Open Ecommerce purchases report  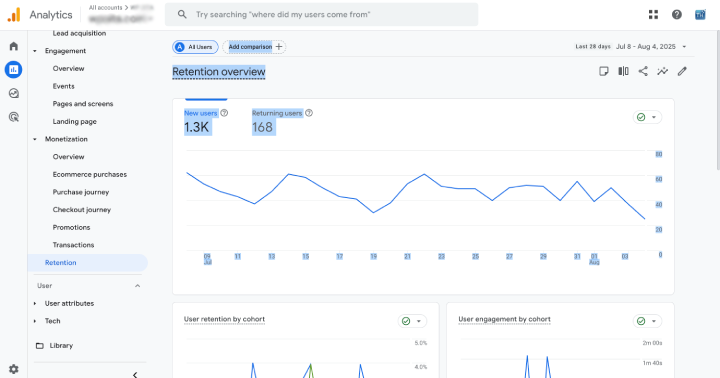90,175
